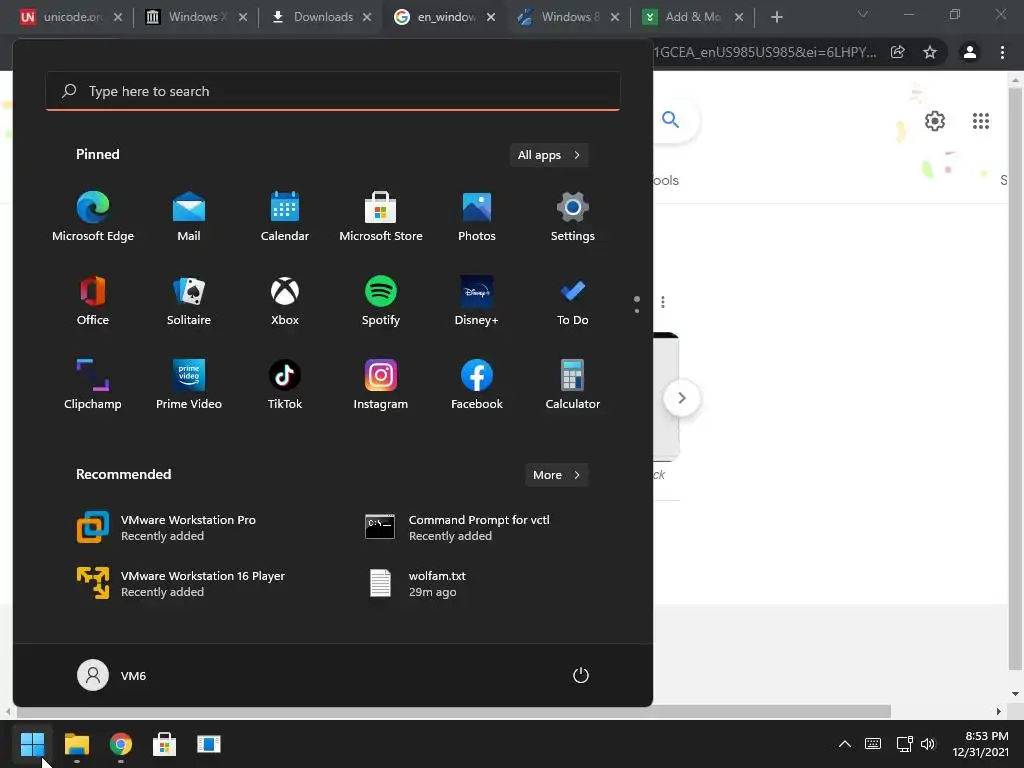
Task: Open a new Chrome tab
Action: click(x=776, y=17)
